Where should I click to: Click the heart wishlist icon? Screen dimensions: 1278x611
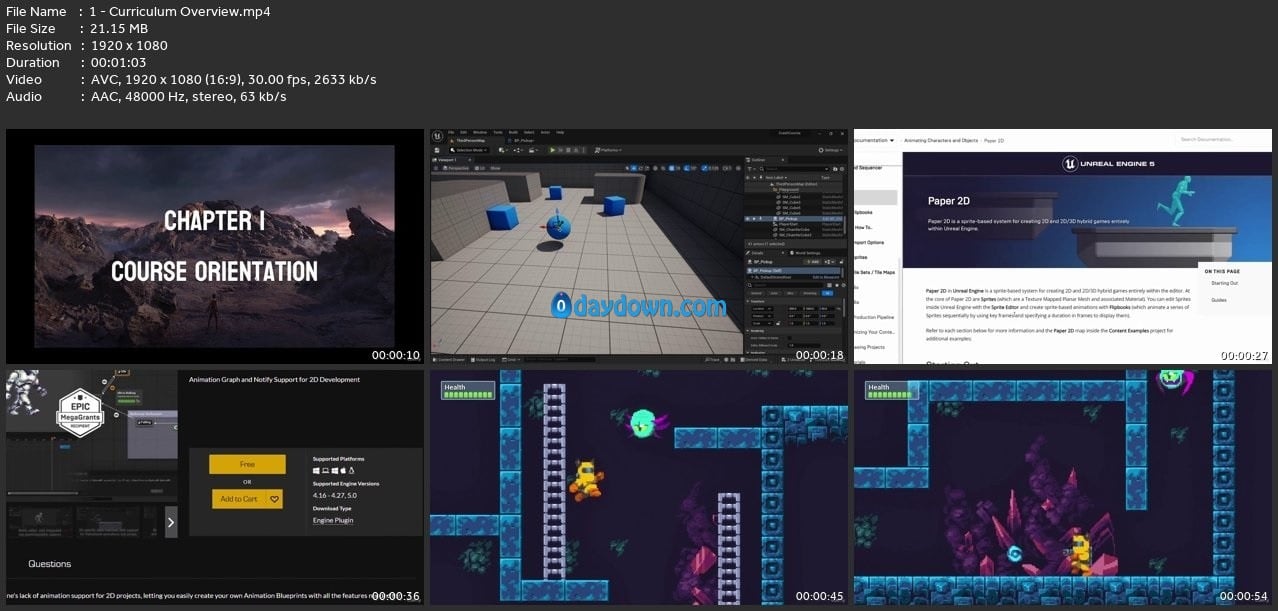pyautogui.click(x=275, y=499)
